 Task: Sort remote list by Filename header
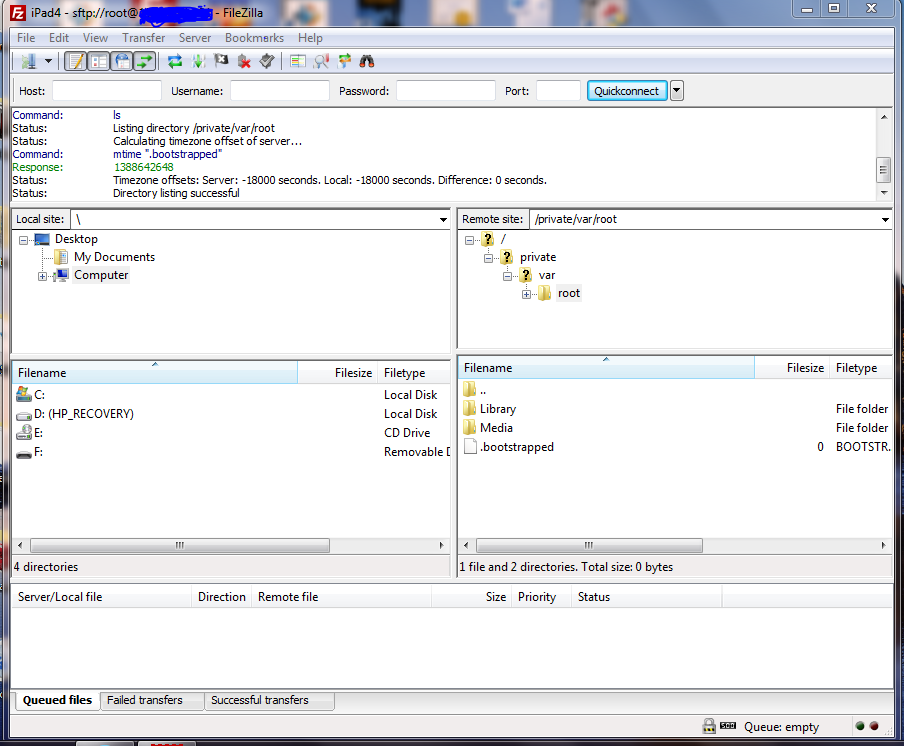pyautogui.click(x=606, y=367)
